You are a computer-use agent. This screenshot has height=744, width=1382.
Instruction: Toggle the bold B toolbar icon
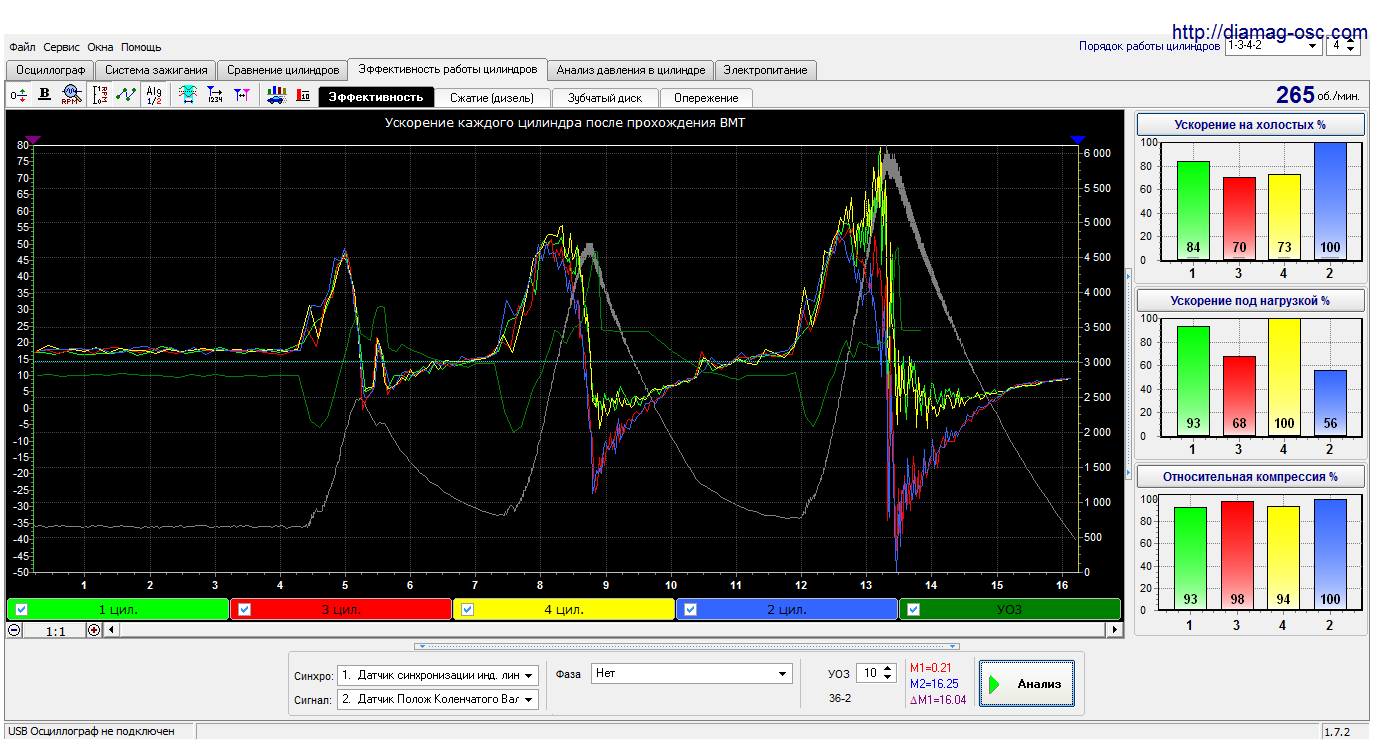(x=44, y=95)
